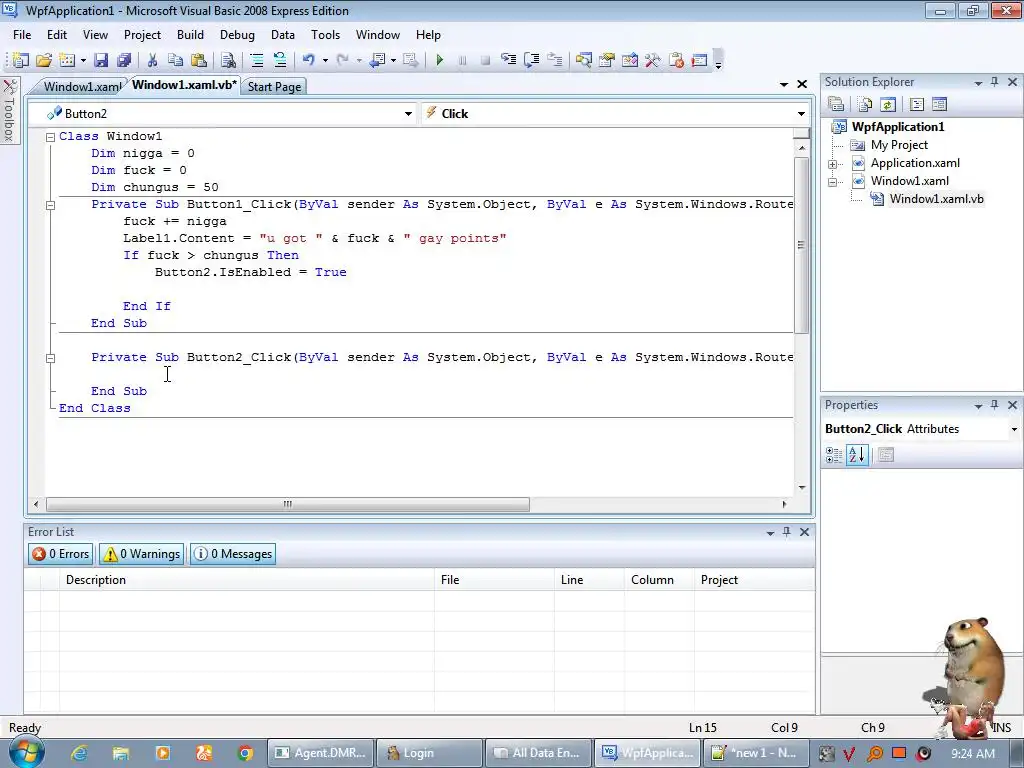Screen dimensions: 1024x768
Task: Click the Find in Files binoculars icon
Action: (x=228, y=60)
